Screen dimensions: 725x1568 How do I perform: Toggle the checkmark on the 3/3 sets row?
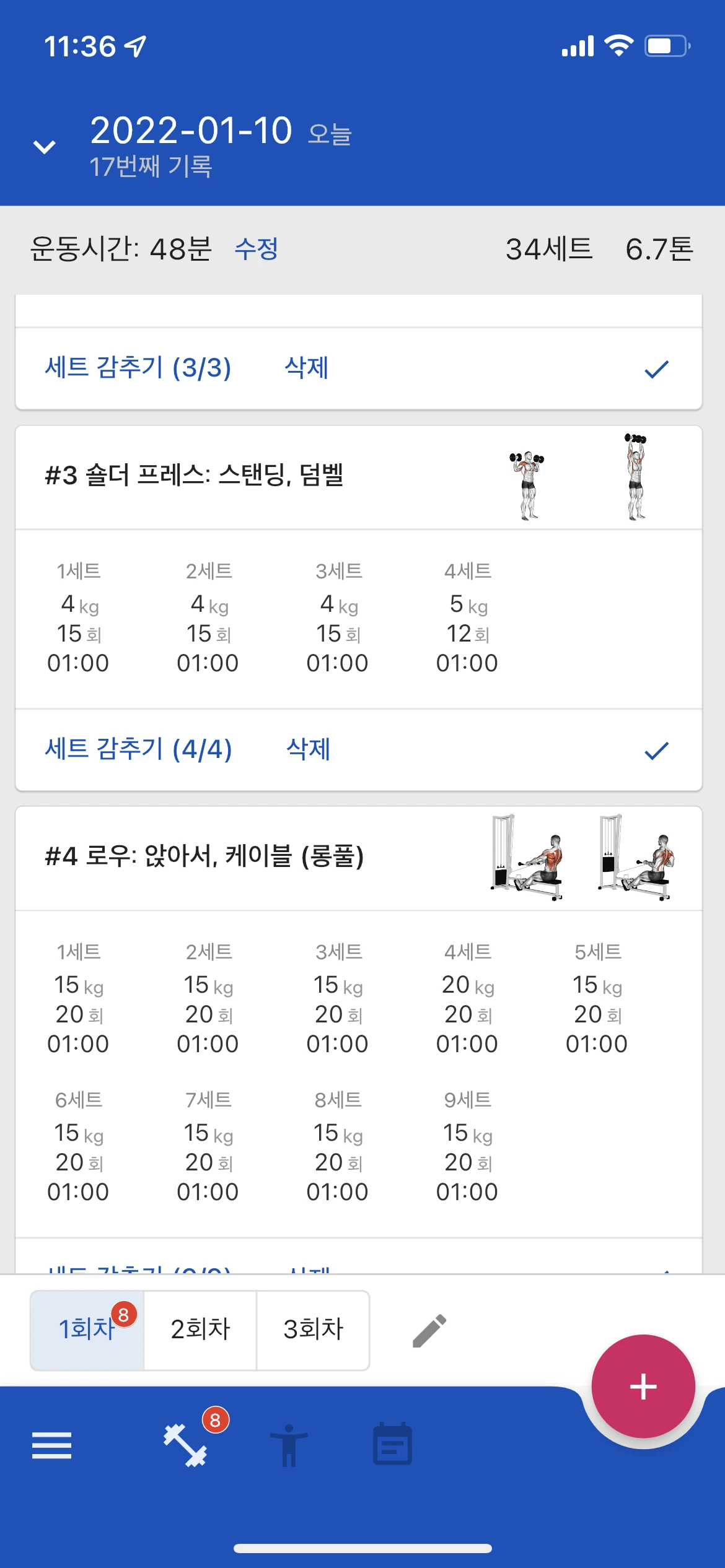pos(656,369)
